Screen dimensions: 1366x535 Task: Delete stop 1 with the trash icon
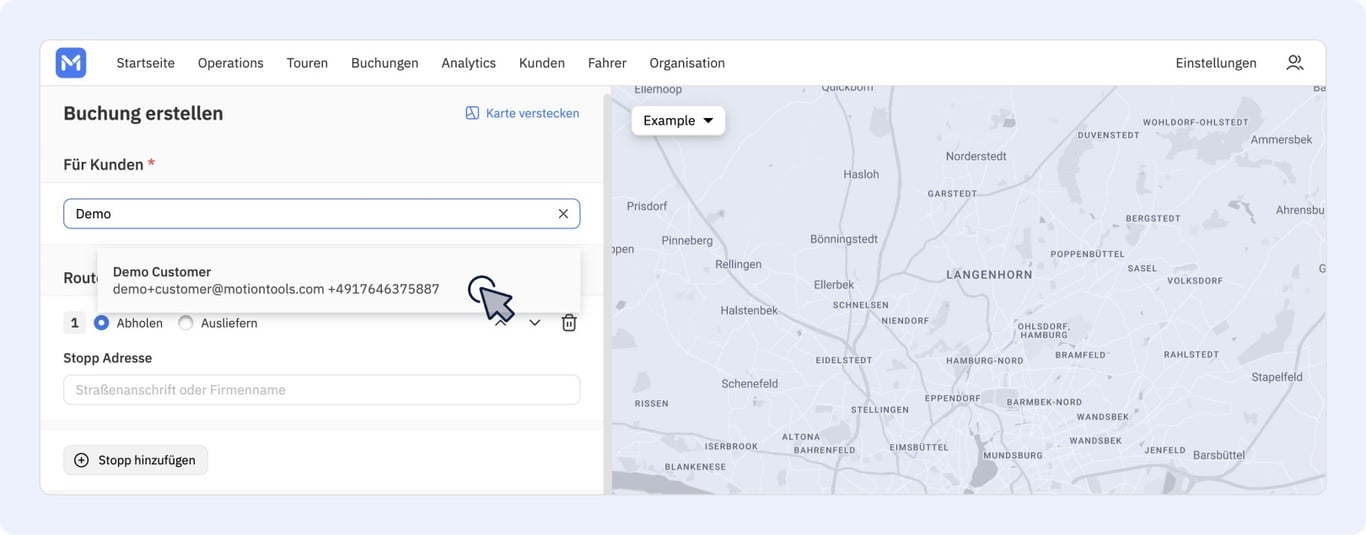pyautogui.click(x=569, y=323)
